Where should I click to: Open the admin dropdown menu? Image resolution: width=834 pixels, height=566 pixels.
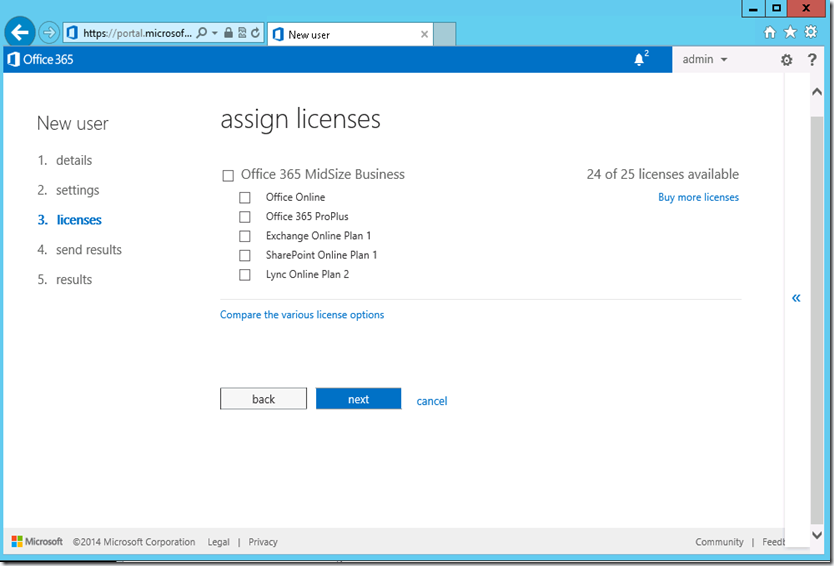[x=704, y=59]
